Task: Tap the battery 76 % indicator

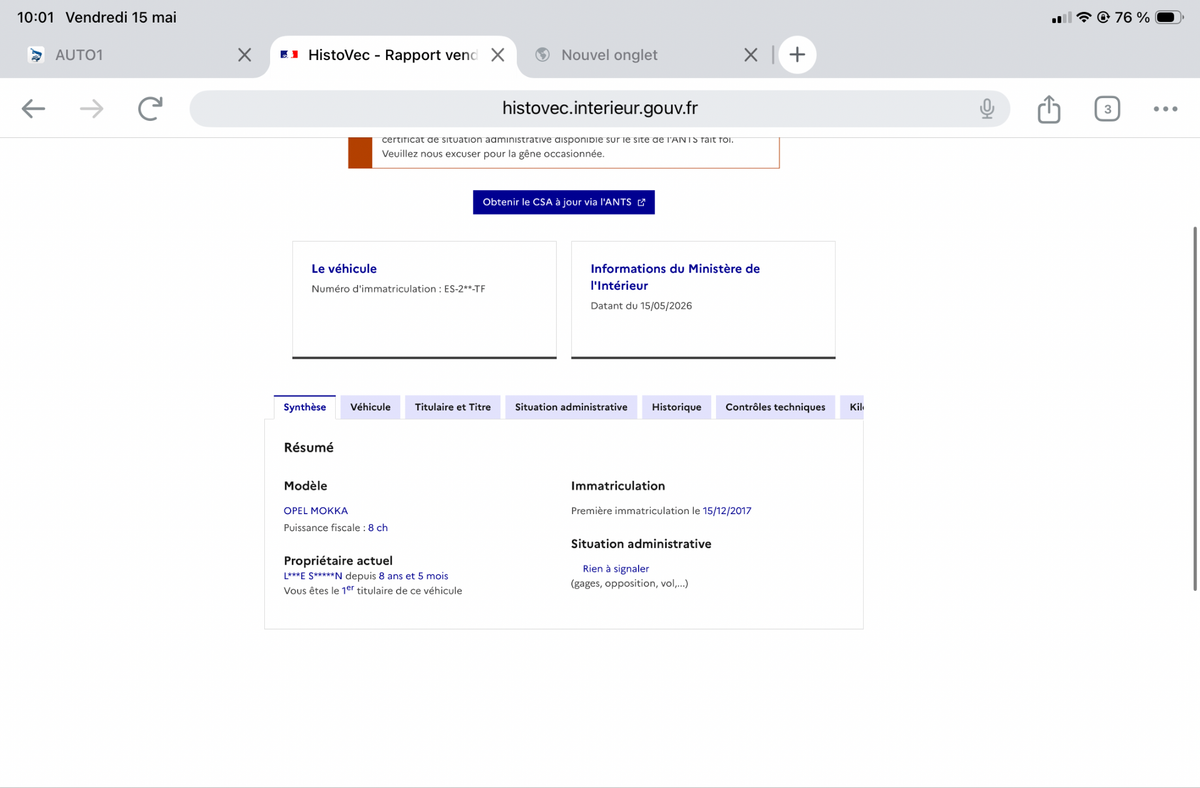Action: point(1150,17)
